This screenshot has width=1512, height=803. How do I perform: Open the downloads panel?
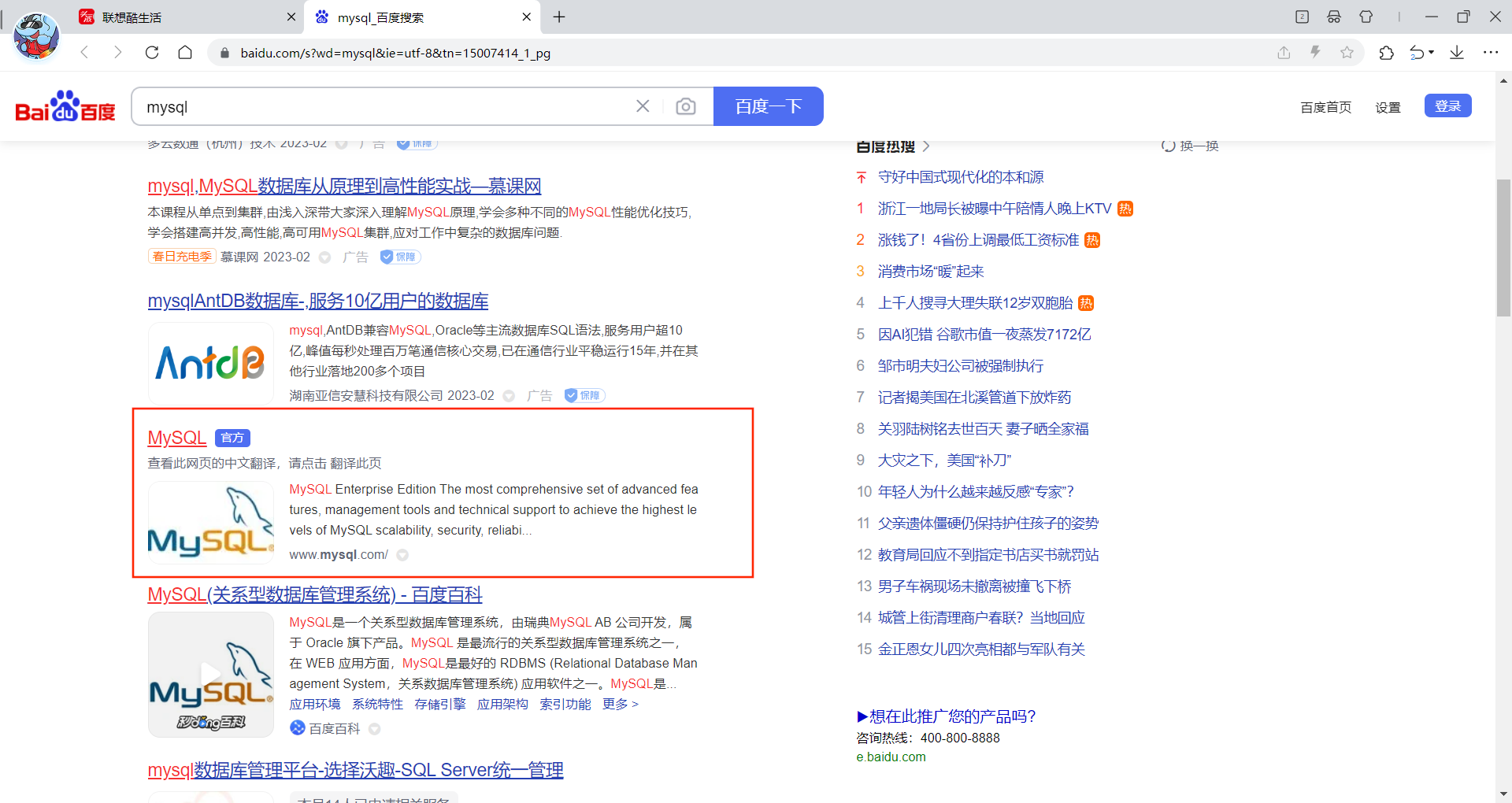click(1457, 53)
